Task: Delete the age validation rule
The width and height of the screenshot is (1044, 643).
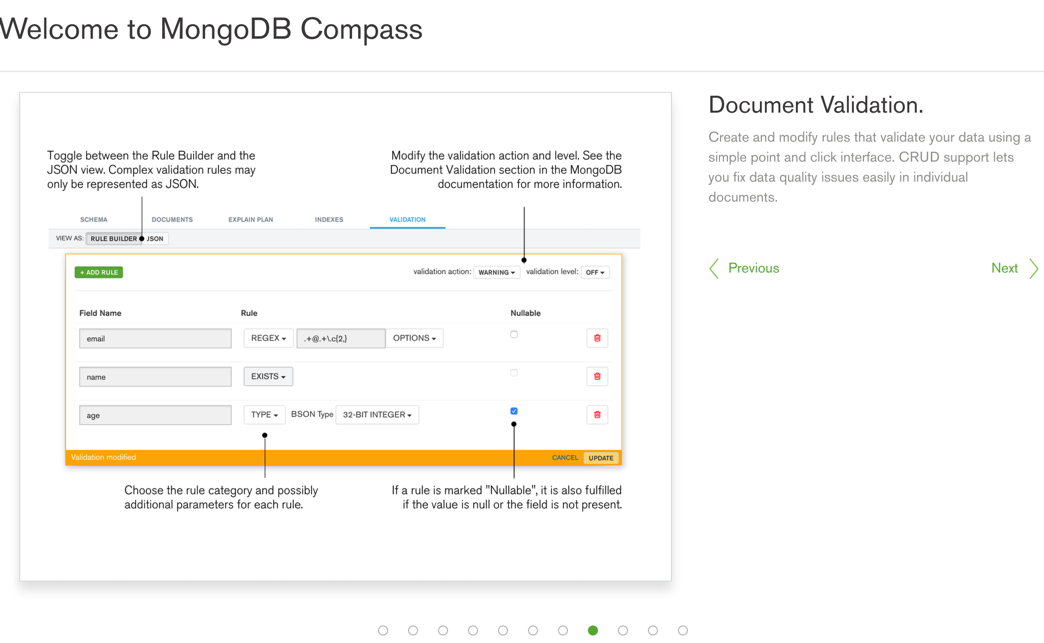Action: tap(597, 414)
